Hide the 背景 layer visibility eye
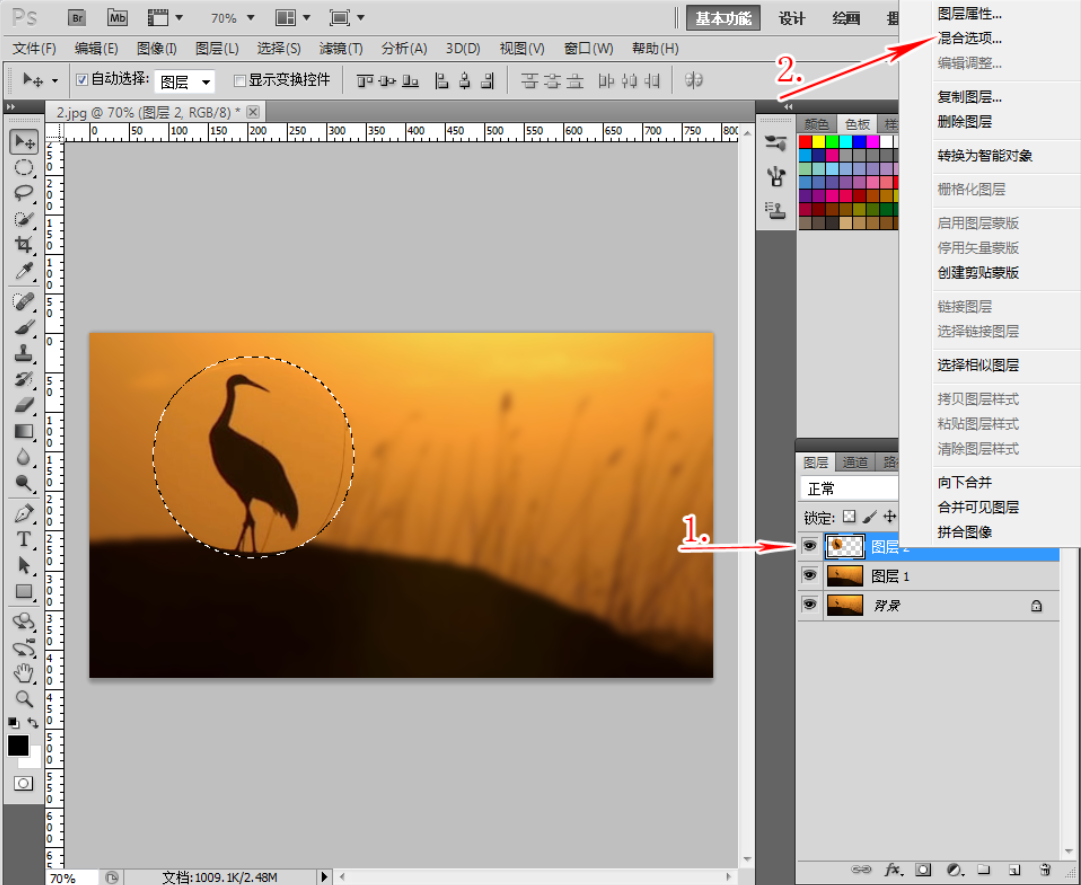This screenshot has width=1081, height=885. (809, 605)
